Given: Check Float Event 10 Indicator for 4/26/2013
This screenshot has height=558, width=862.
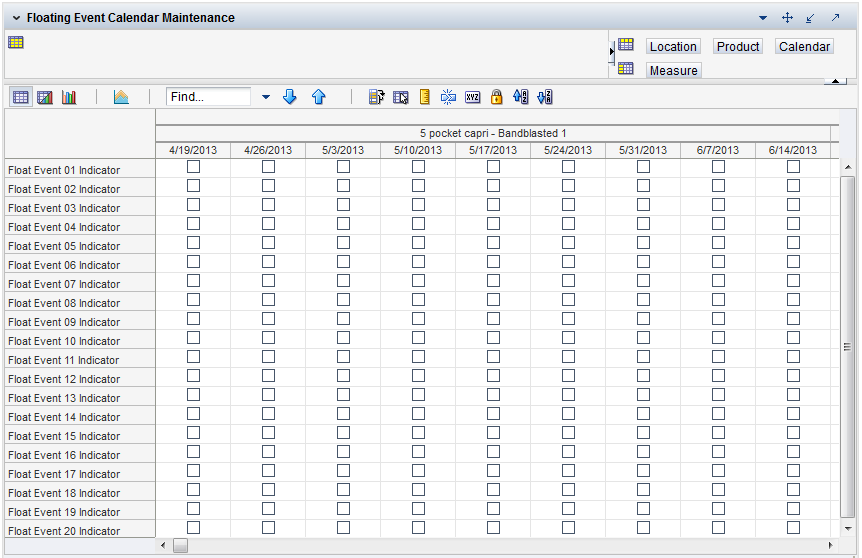Looking at the screenshot, I should point(268,338).
